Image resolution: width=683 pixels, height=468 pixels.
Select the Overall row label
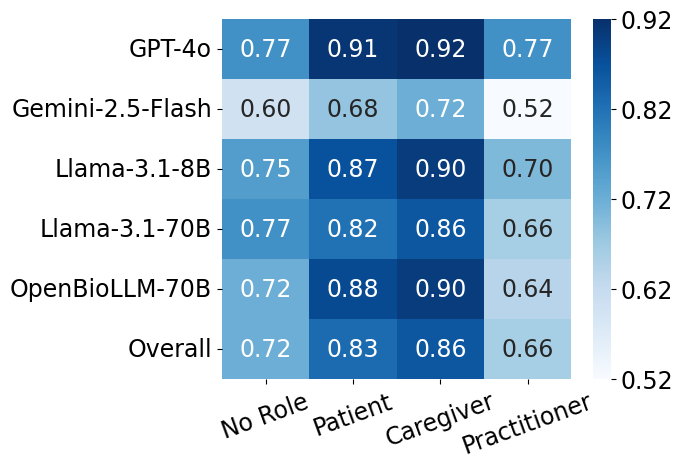pos(169,350)
